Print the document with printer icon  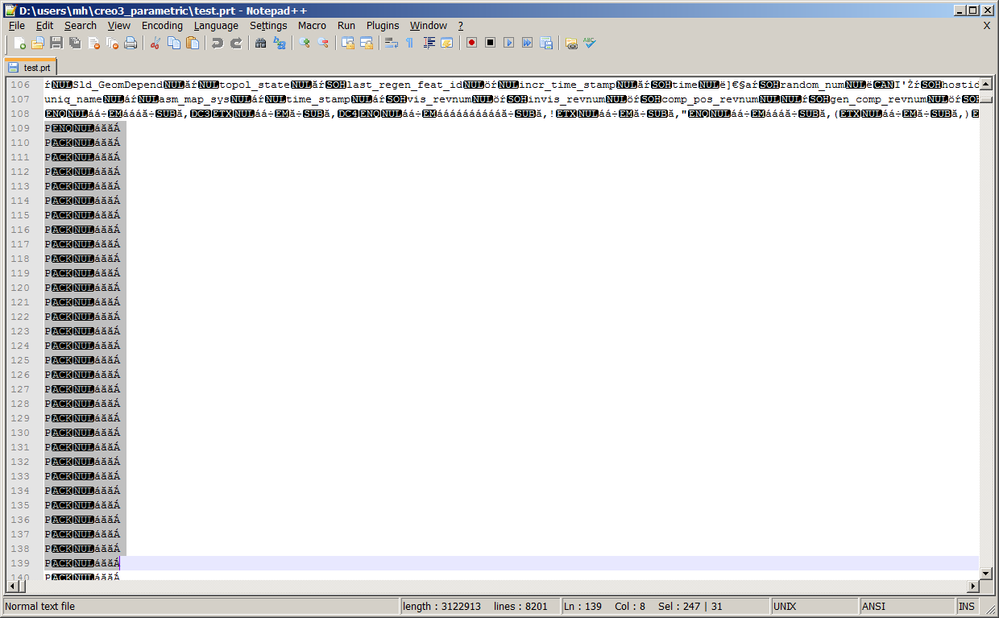pos(131,43)
